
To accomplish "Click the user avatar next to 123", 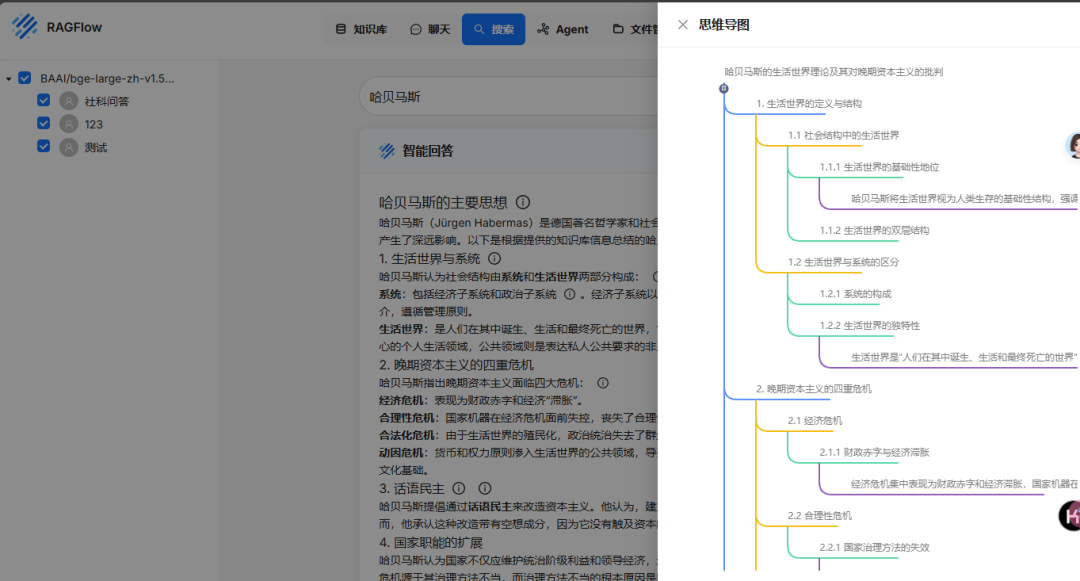I will pyautogui.click(x=69, y=124).
